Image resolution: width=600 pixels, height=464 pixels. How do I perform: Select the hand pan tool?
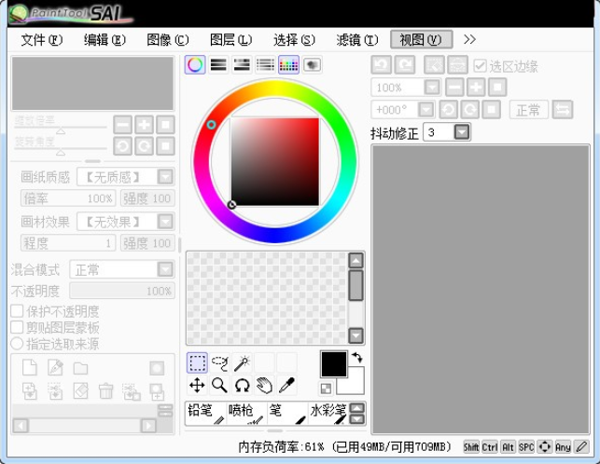pos(264,385)
